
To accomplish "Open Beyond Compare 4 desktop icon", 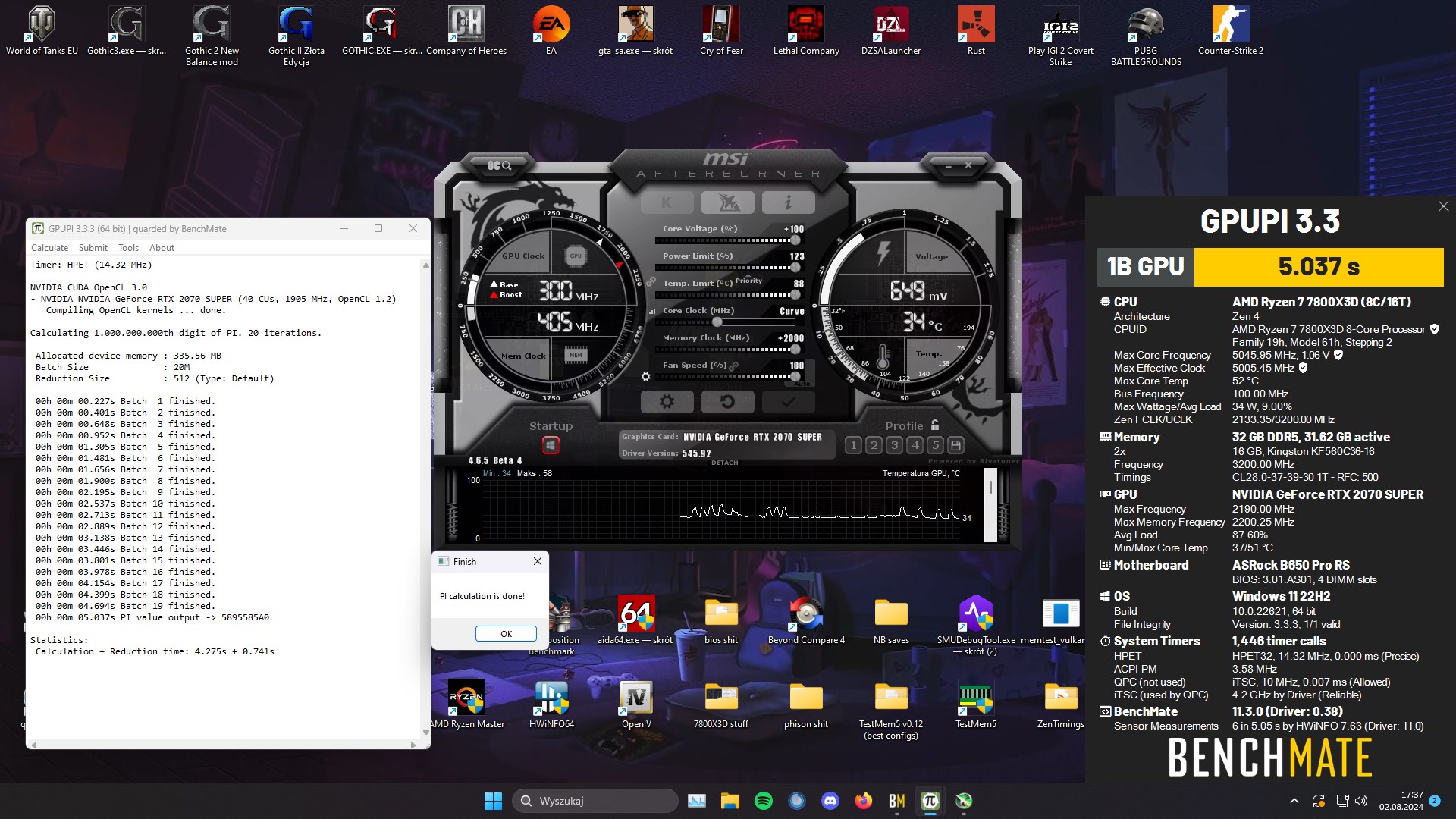I will point(806,620).
